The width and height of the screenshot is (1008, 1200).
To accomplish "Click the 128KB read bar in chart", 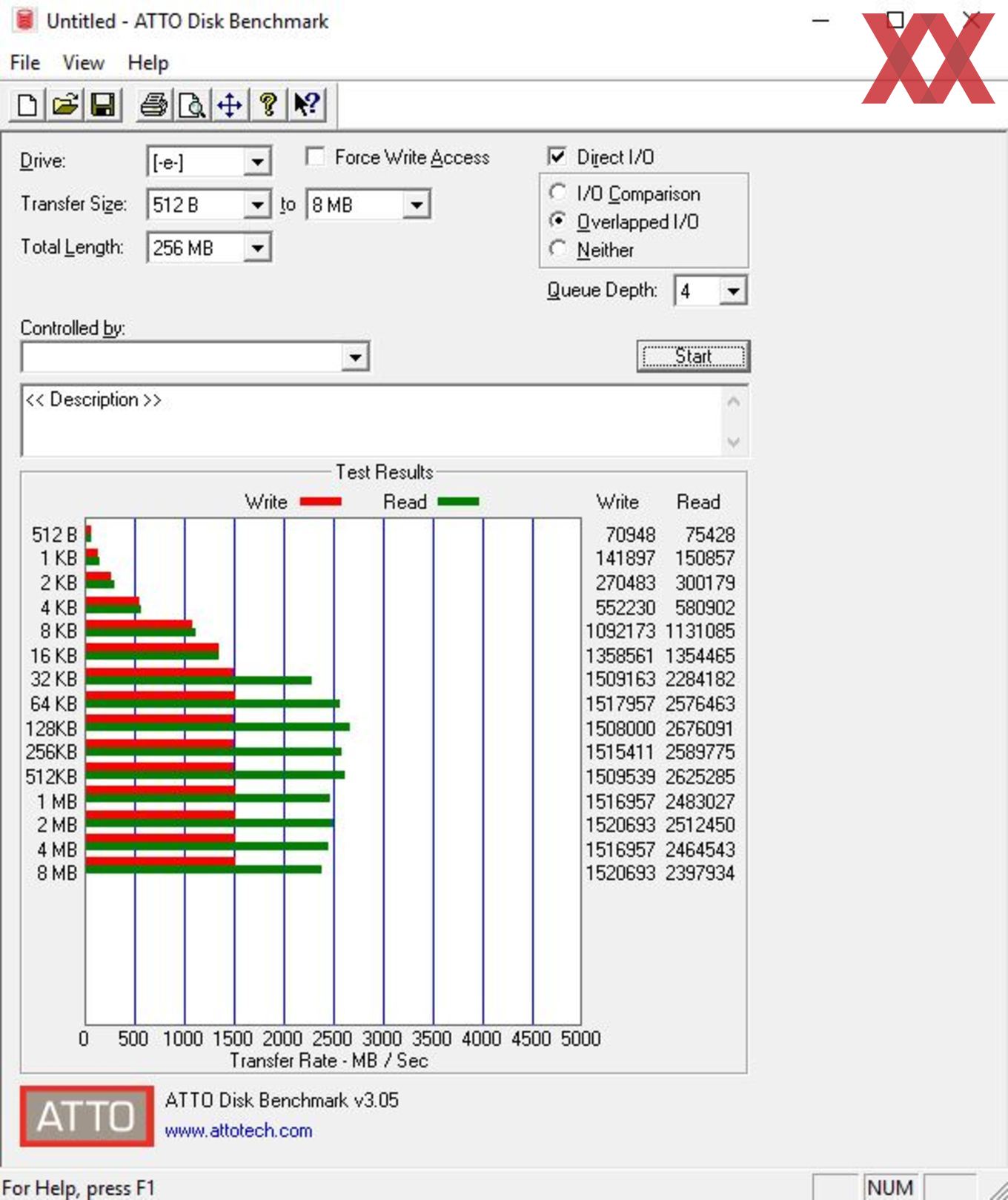I will [x=217, y=727].
